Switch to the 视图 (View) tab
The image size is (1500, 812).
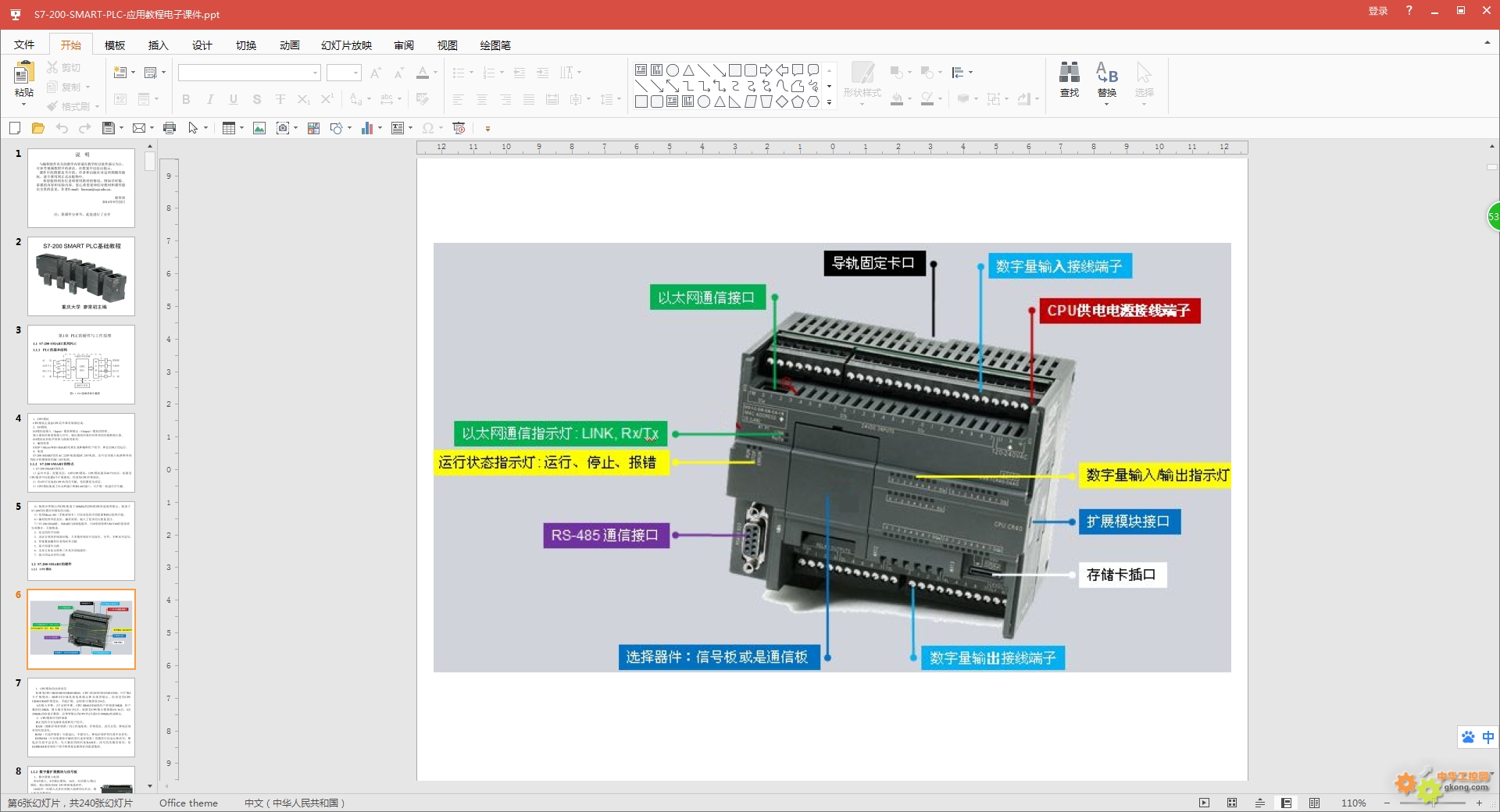447,45
